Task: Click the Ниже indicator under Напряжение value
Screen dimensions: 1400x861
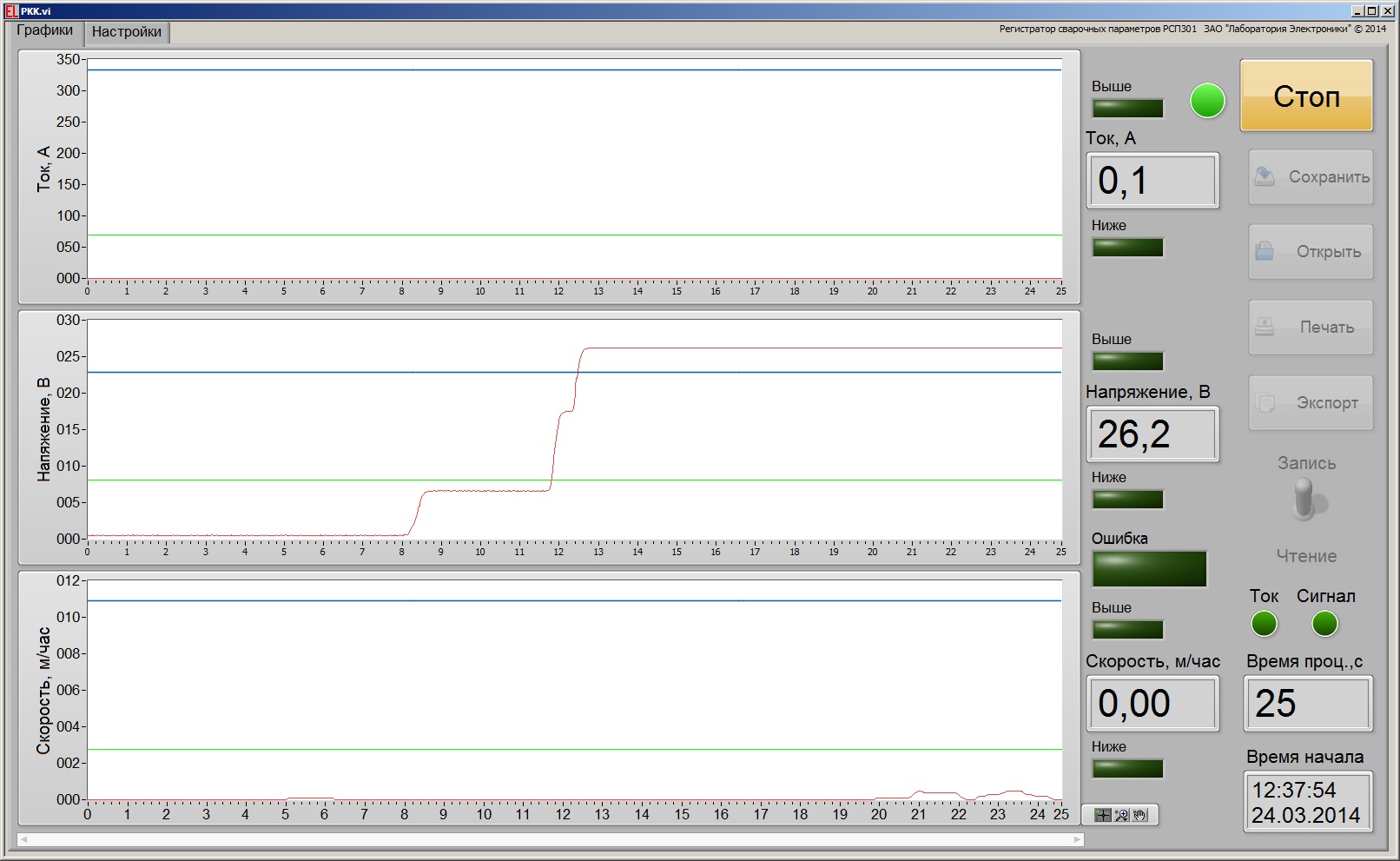Action: [x=1127, y=500]
